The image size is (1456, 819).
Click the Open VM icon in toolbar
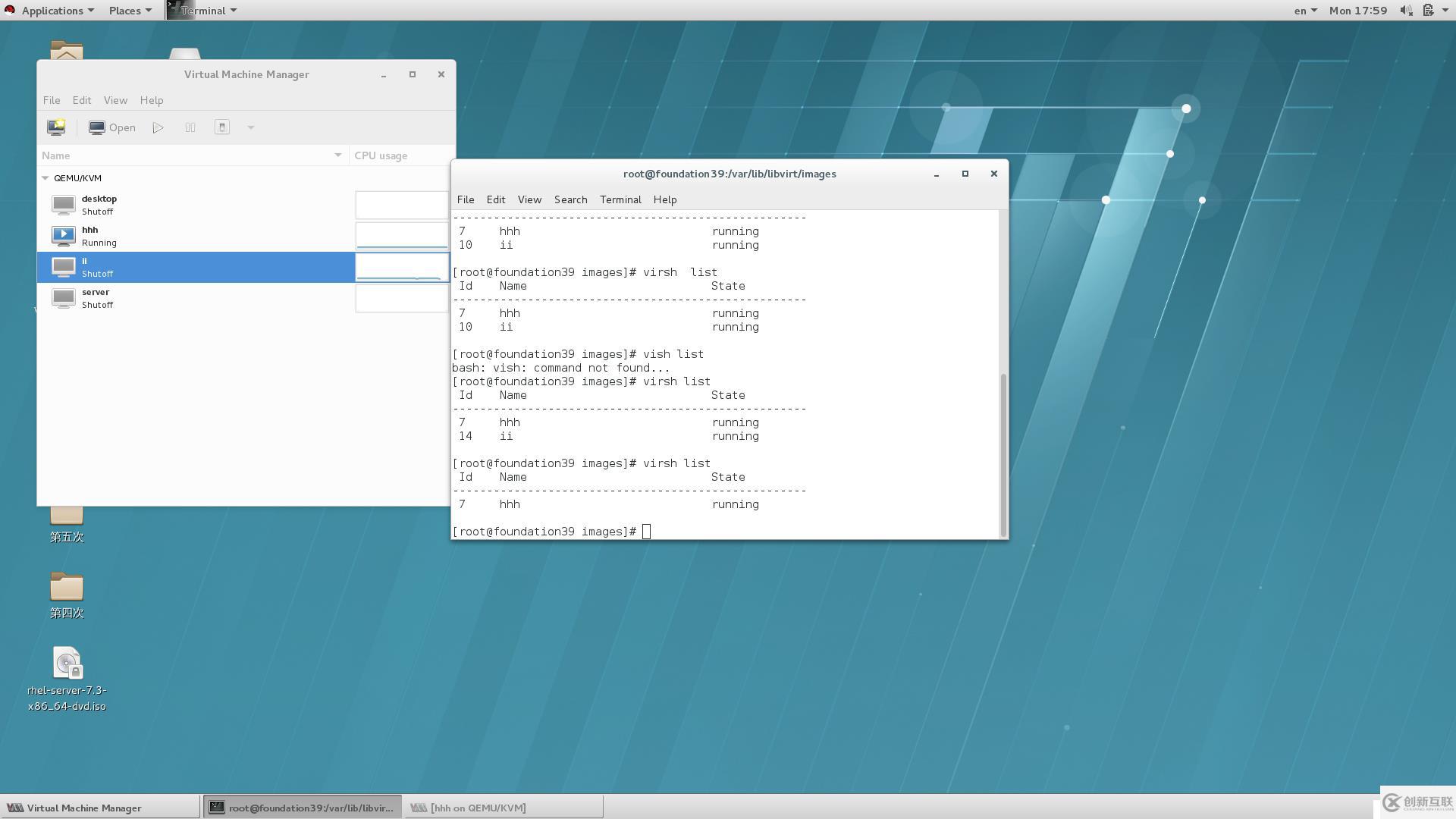tap(111, 127)
